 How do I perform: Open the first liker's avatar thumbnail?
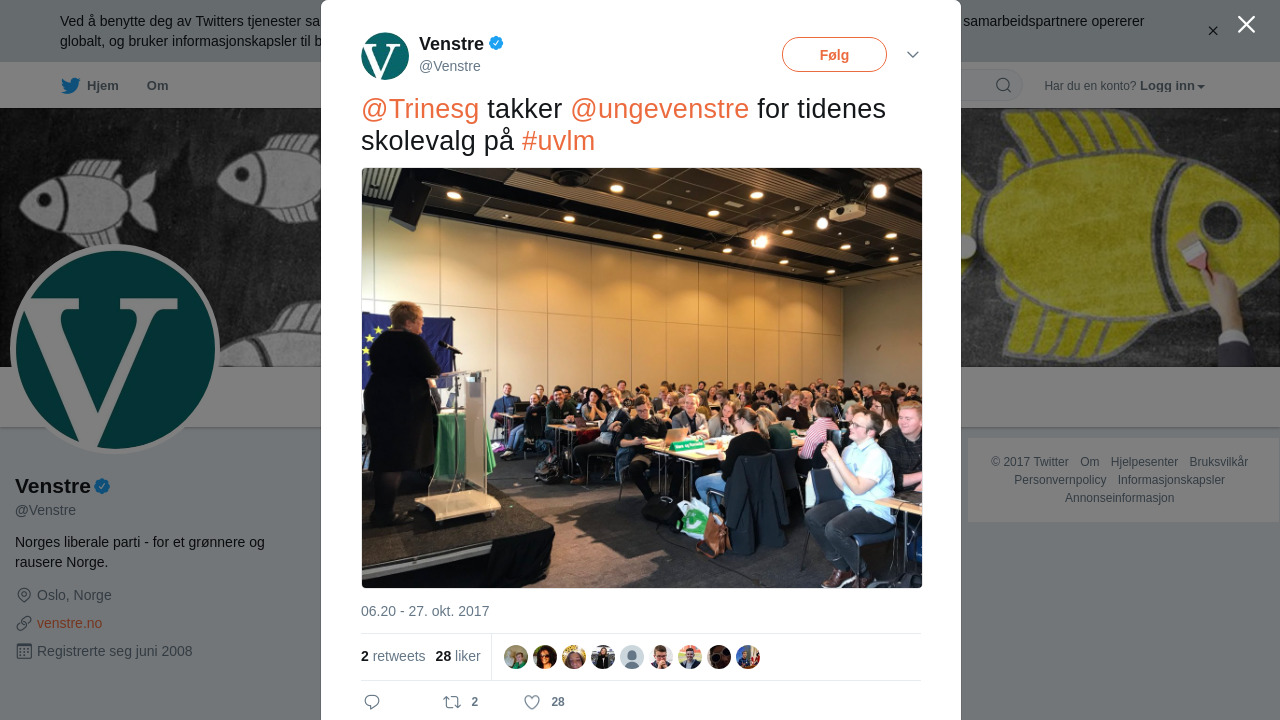tap(516, 657)
